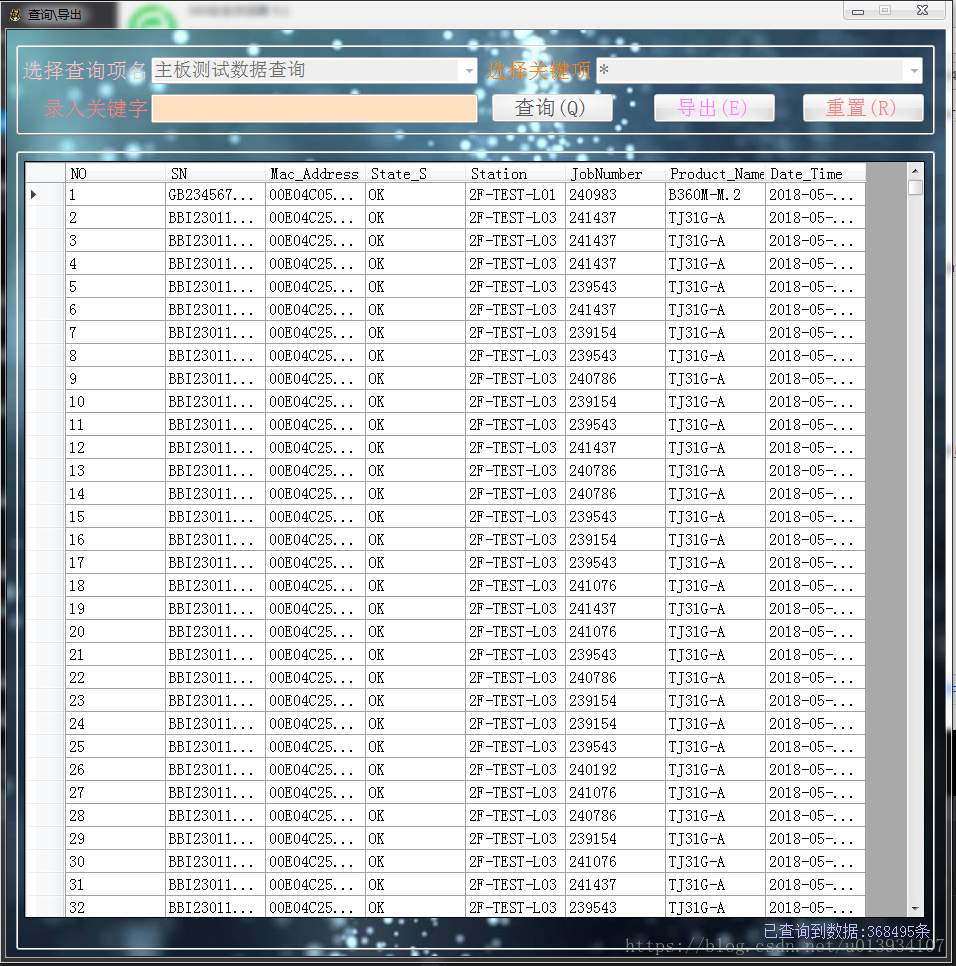Click the Date_Time column header

coord(816,173)
